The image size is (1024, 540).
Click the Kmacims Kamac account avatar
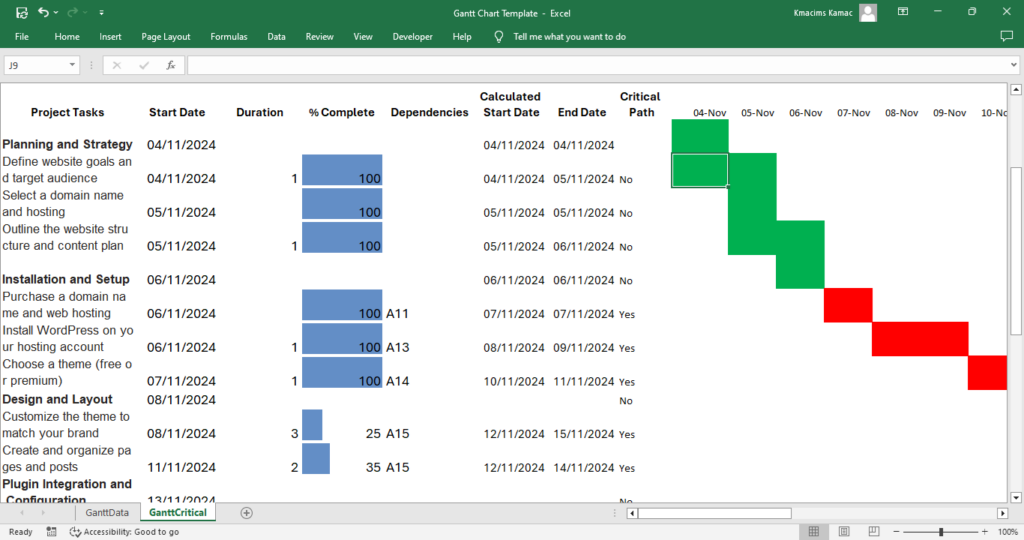pyautogui.click(x=868, y=12)
